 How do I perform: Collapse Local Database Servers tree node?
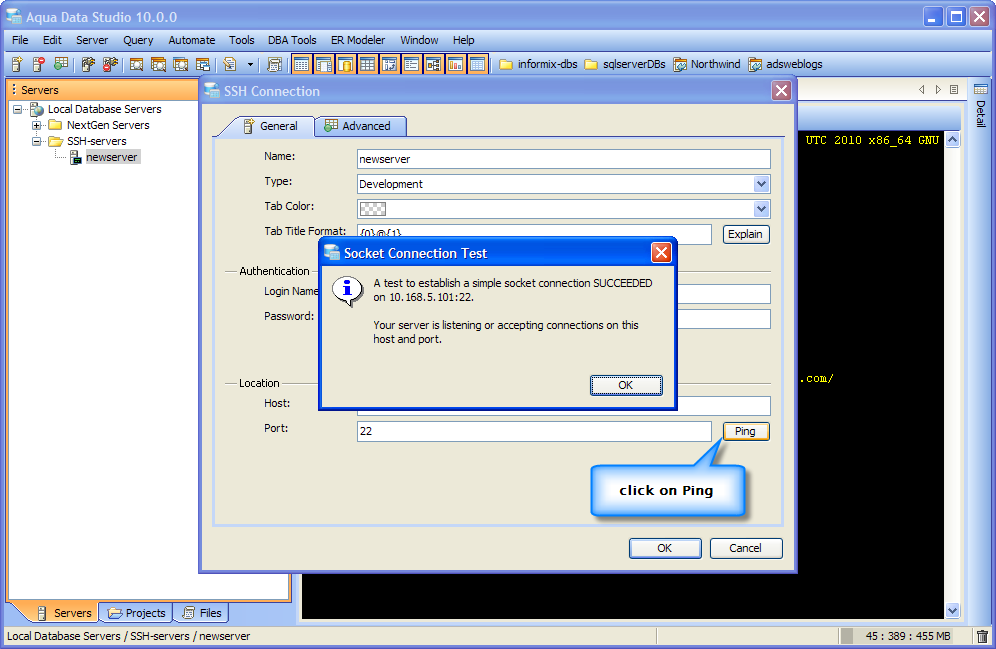click(18, 109)
